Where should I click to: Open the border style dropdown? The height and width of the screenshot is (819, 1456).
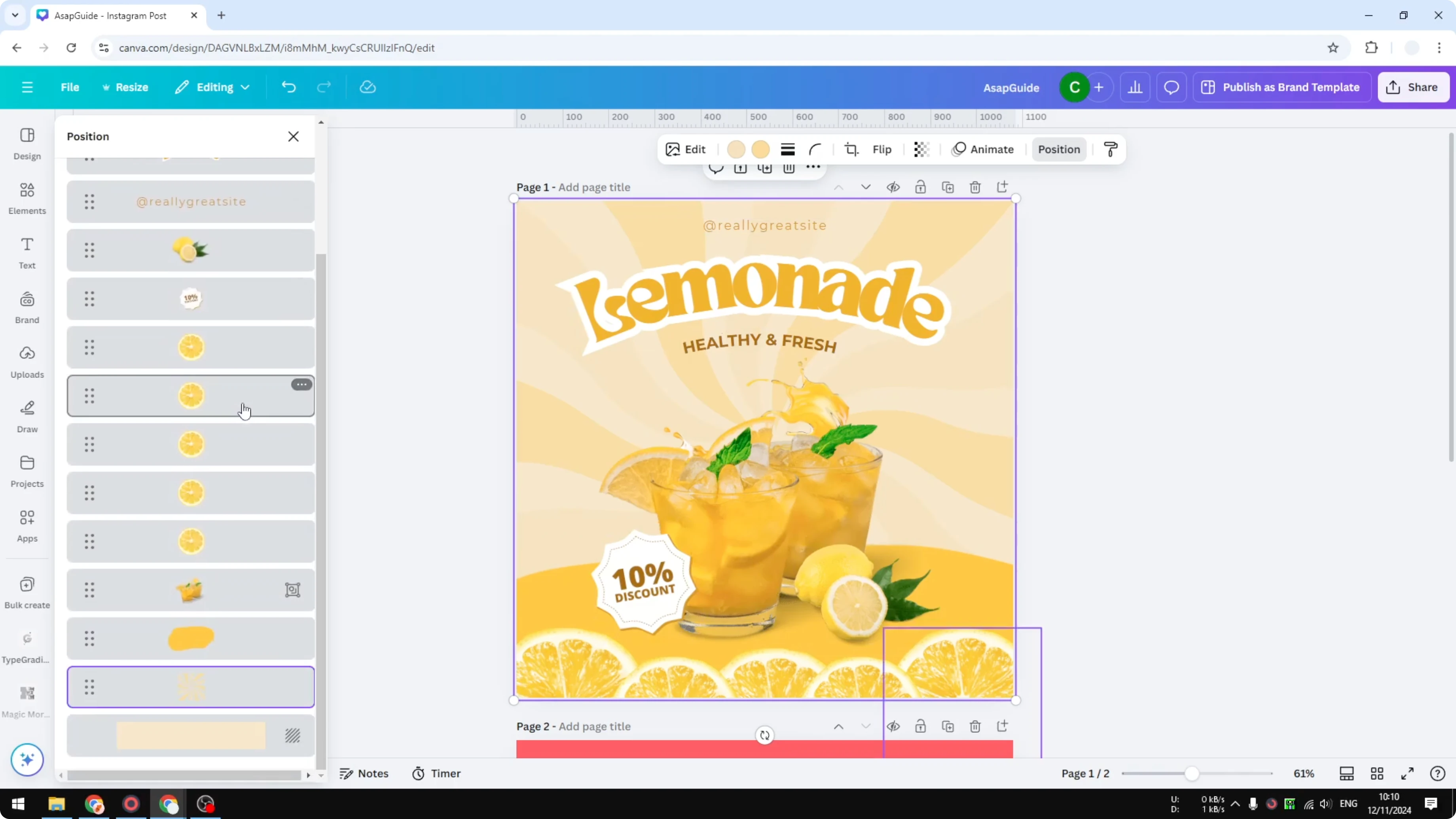(787, 149)
